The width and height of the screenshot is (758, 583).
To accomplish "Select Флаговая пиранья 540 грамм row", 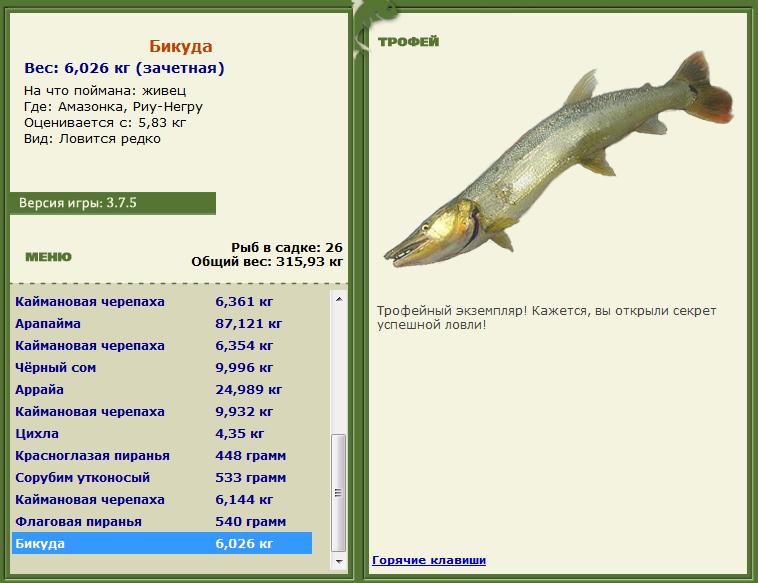I will (162, 522).
